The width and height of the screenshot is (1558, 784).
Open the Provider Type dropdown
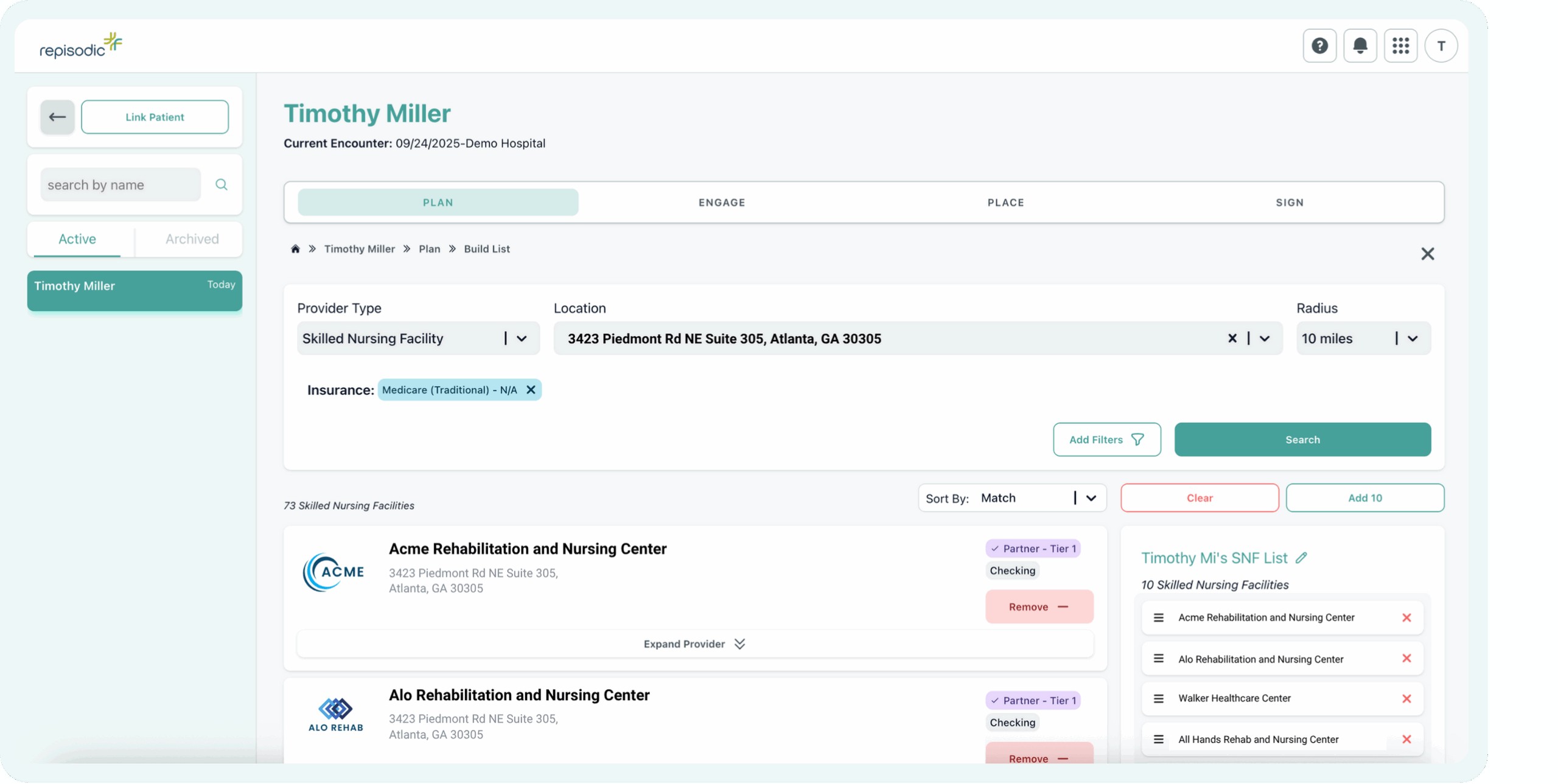coord(521,339)
